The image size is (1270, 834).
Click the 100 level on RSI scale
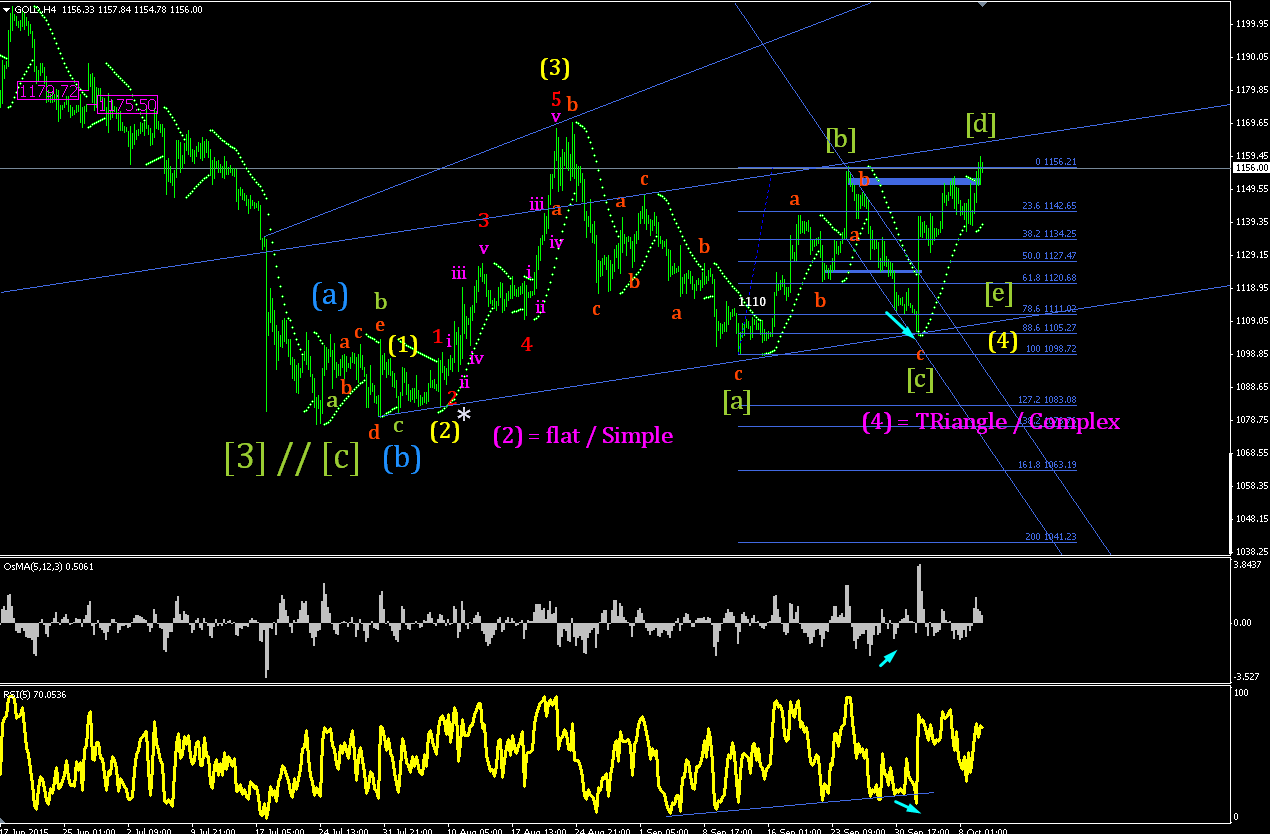[1243, 693]
